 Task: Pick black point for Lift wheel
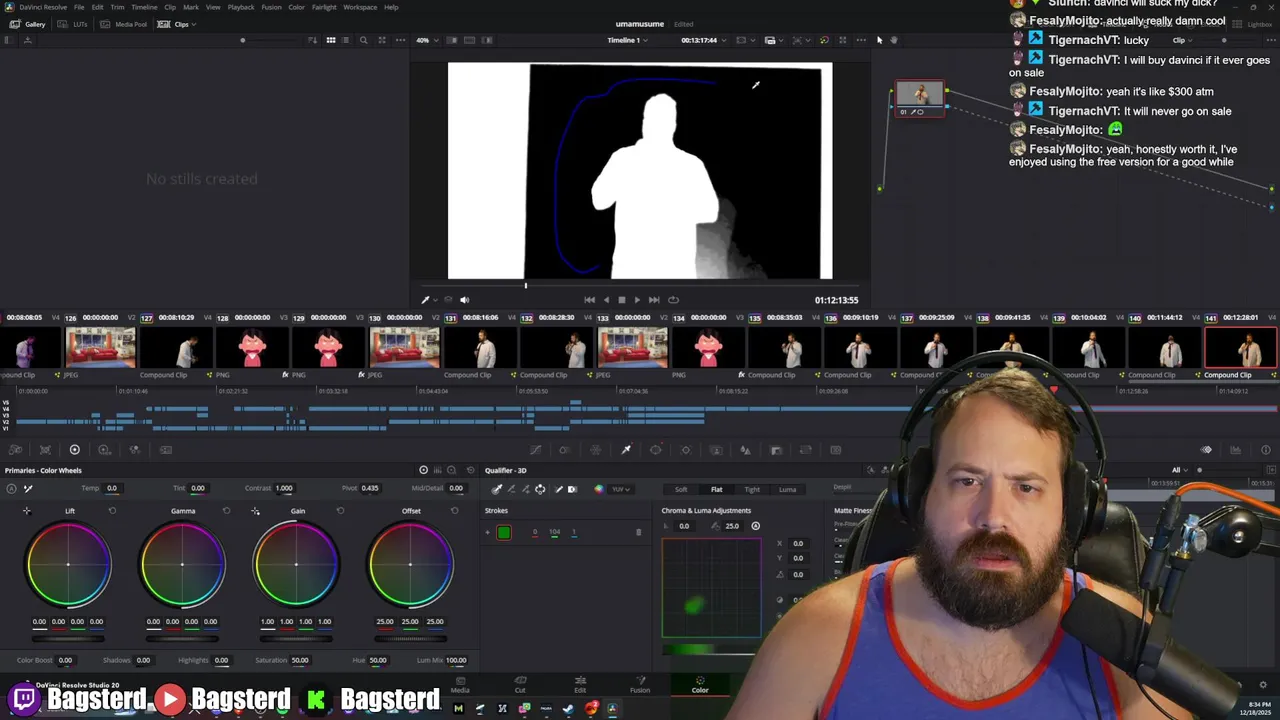[x=27, y=511]
